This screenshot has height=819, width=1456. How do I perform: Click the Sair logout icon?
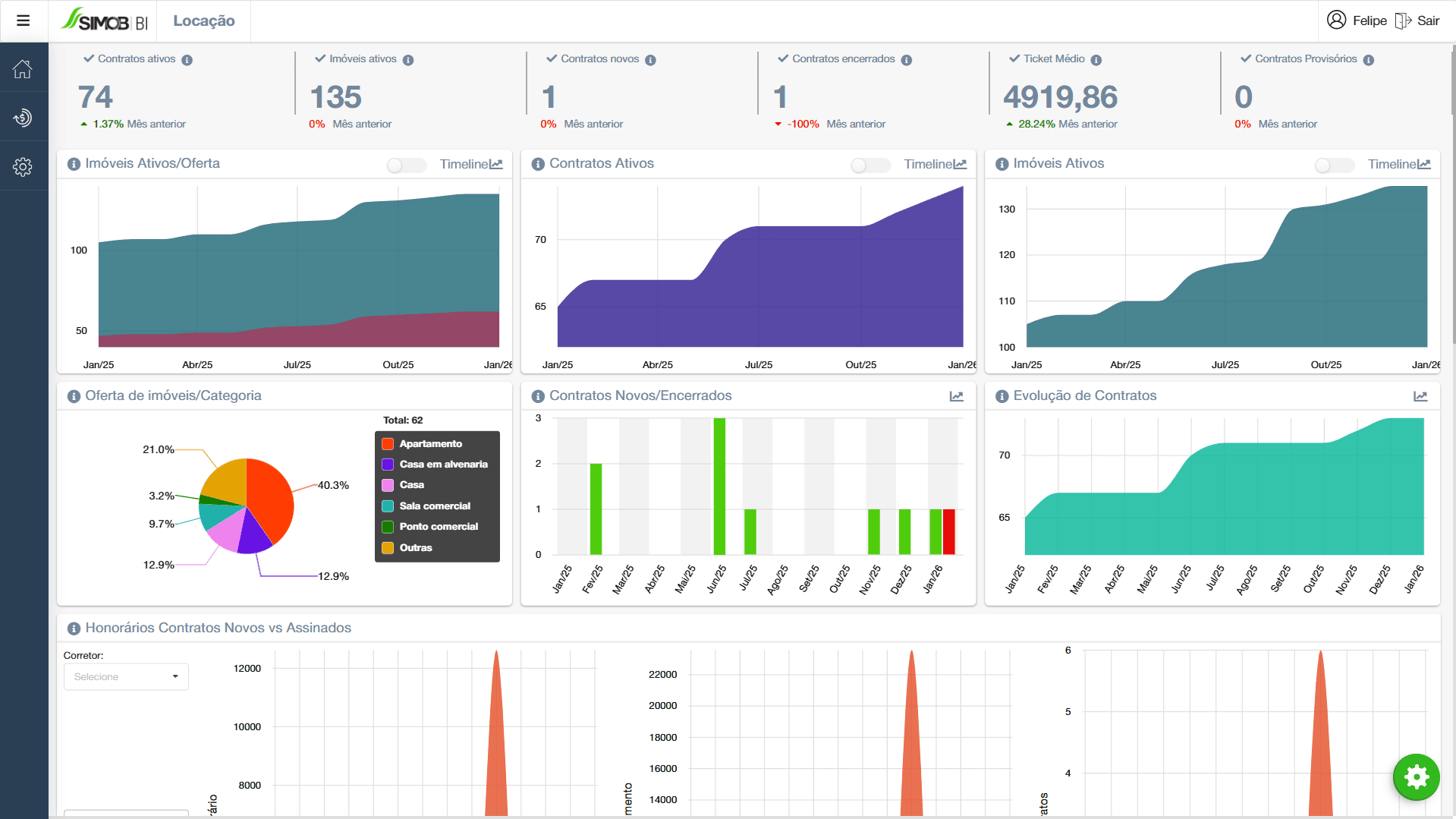point(1404,20)
